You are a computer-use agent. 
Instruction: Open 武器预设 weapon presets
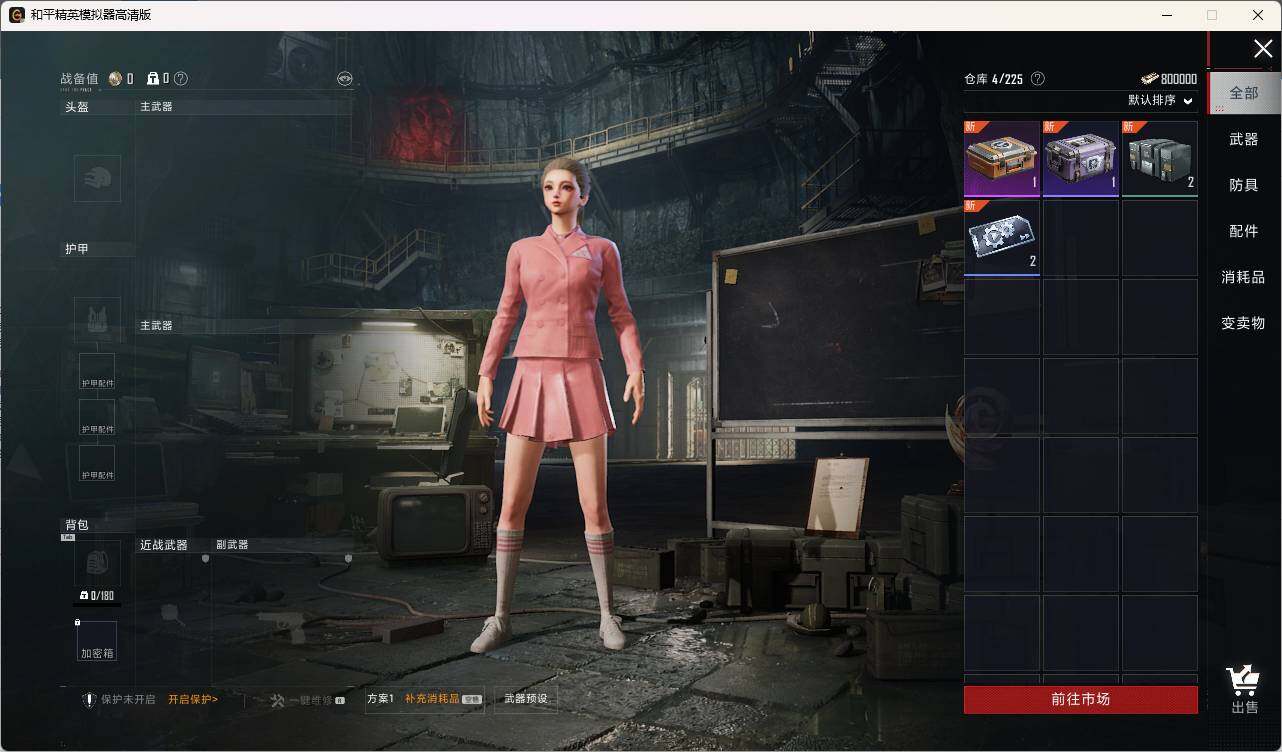[x=526, y=698]
